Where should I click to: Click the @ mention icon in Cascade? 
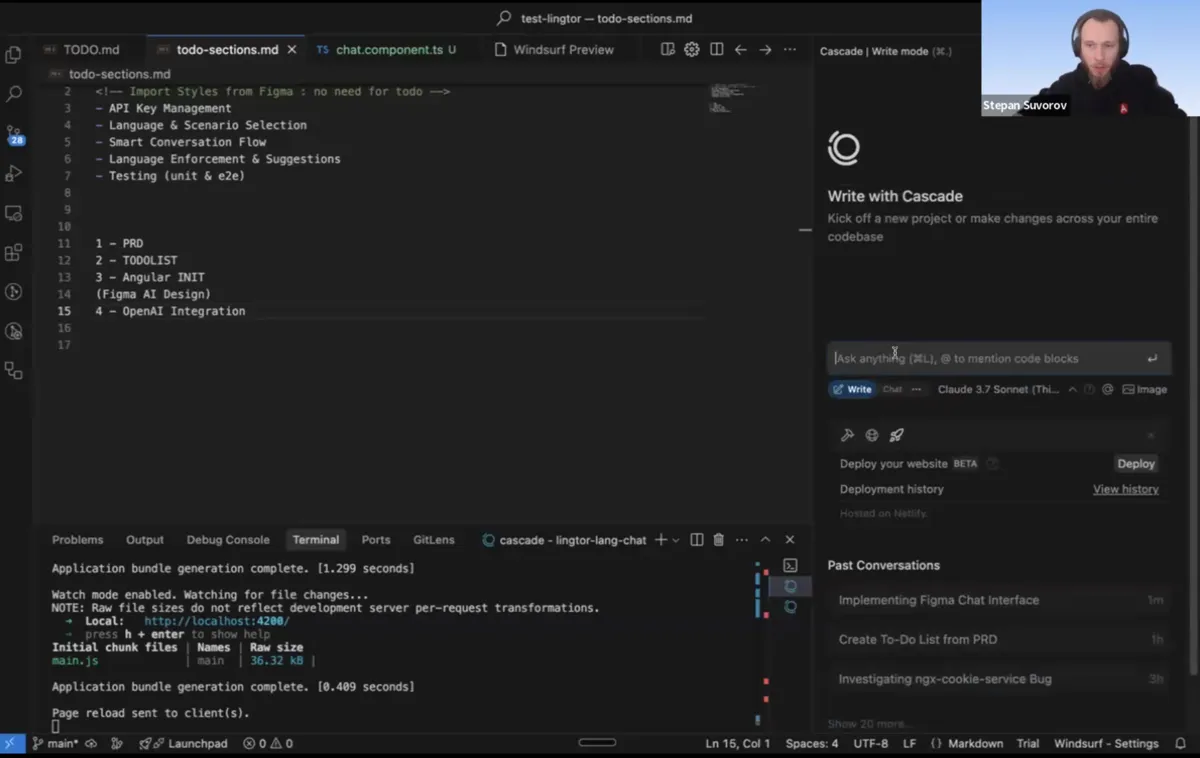1108,389
